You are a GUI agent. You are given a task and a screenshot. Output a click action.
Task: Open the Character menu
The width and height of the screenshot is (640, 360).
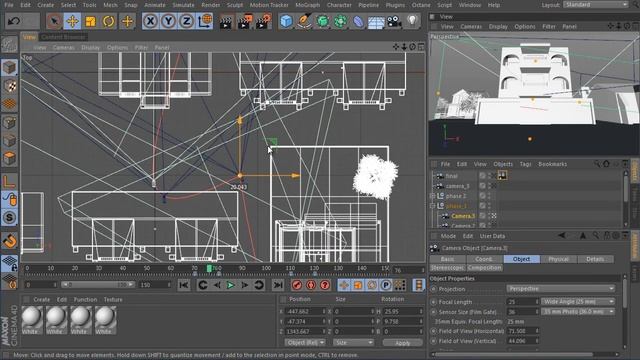tap(339, 5)
